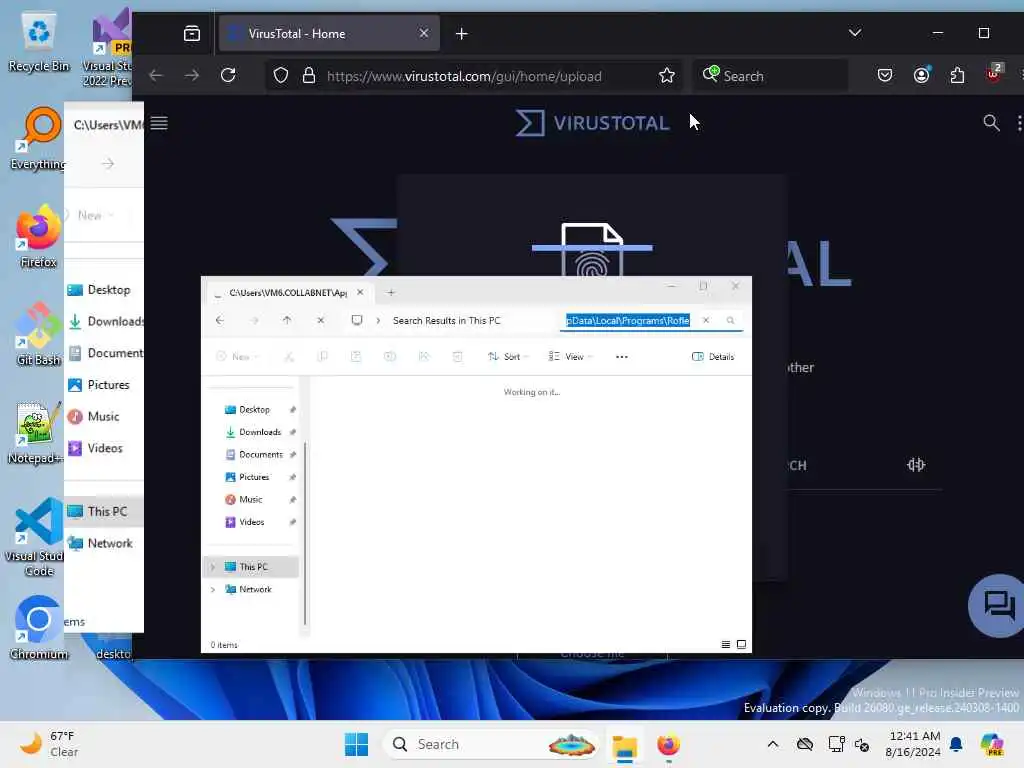
Task: Click the VirusTotal page search magnifier
Action: coord(991,123)
